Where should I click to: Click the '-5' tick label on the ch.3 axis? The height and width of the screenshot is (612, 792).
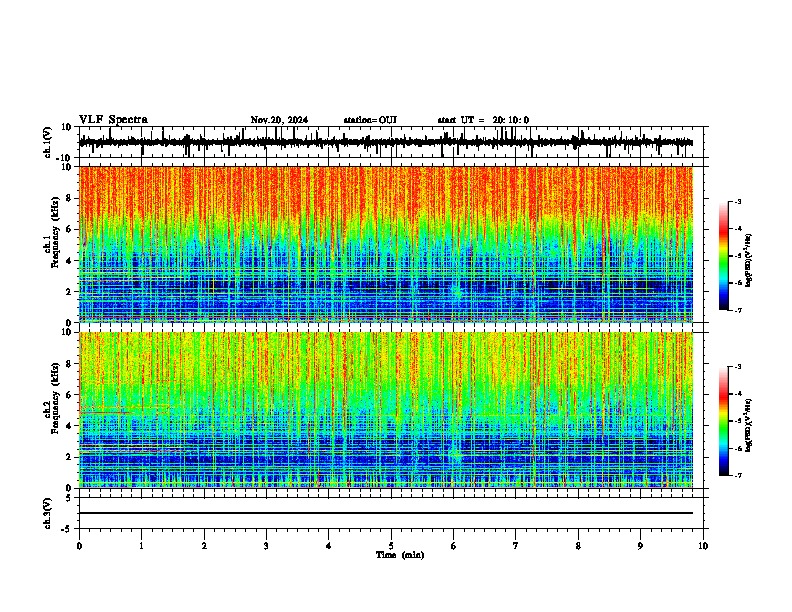point(67,529)
